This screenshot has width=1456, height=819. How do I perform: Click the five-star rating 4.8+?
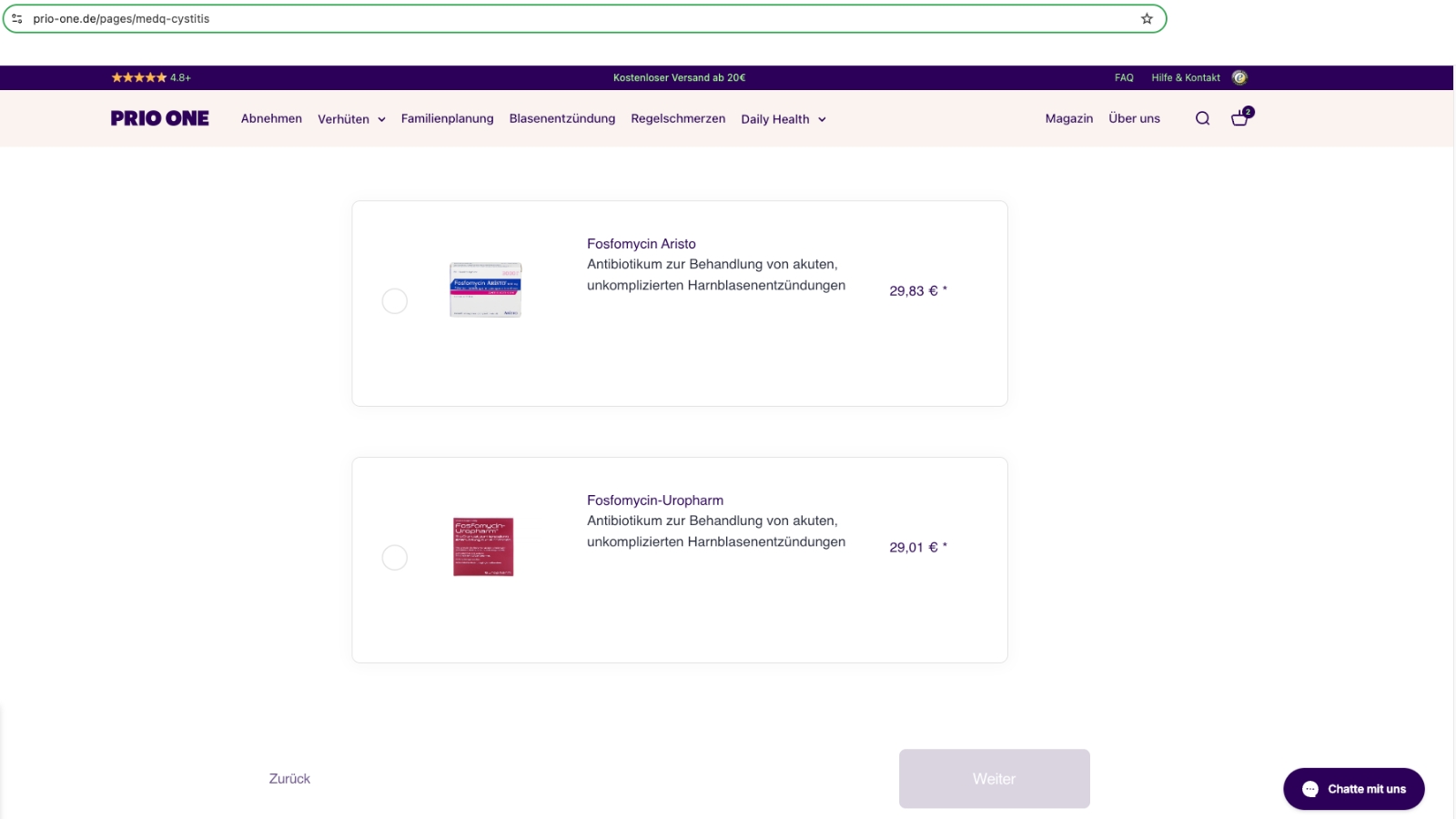click(x=151, y=77)
